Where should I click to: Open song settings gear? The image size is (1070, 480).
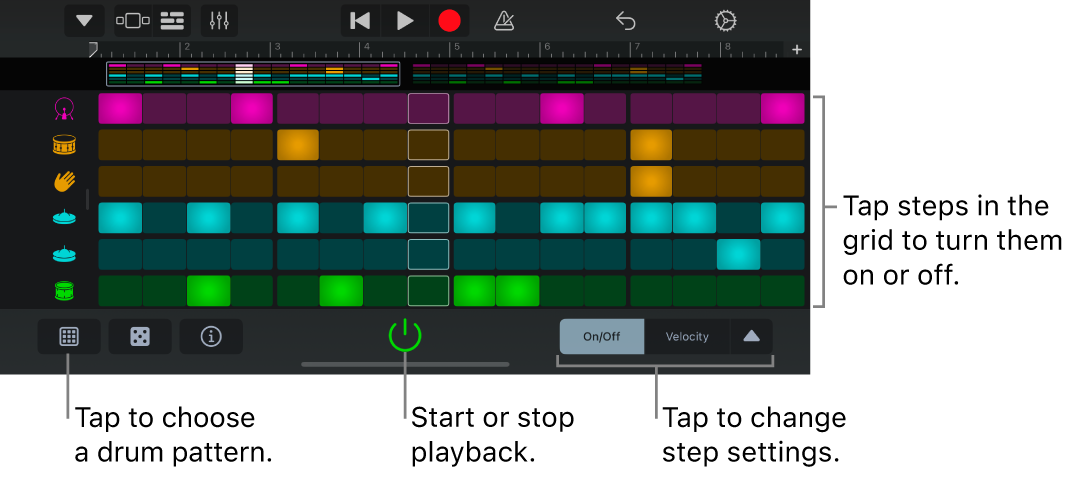(x=725, y=21)
